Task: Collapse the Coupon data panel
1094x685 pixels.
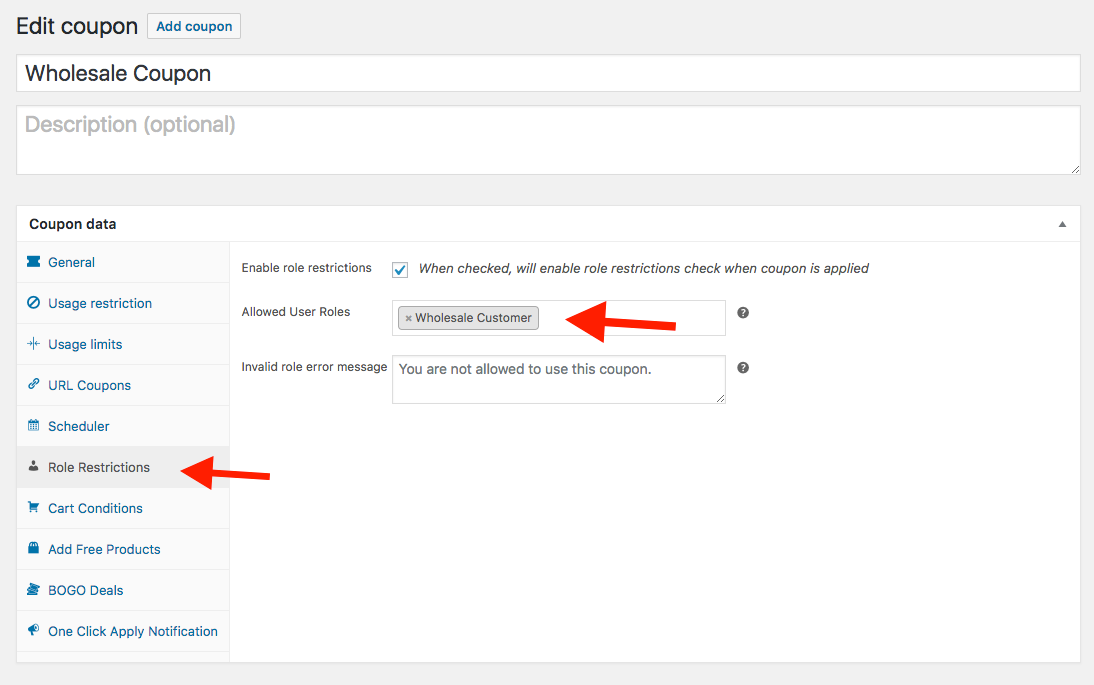Action: 1062,224
